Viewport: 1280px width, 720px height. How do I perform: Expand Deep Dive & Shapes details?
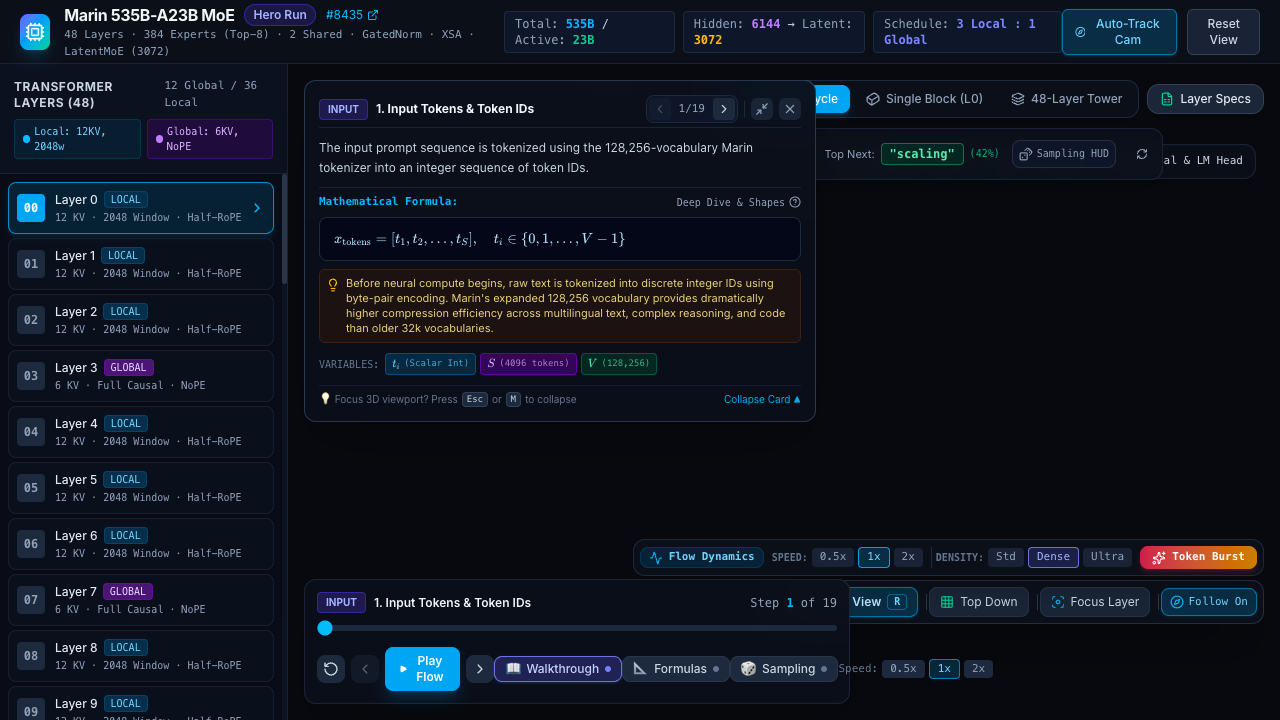738,202
